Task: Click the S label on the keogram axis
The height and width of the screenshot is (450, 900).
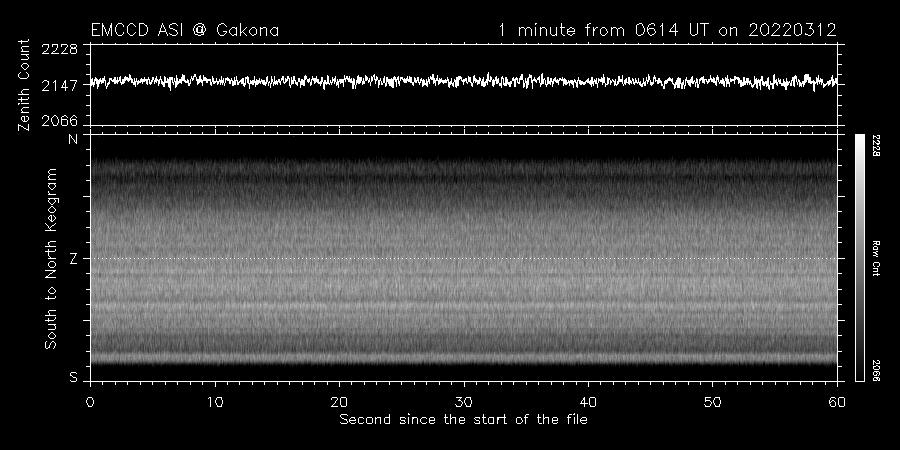Action: coord(73,377)
